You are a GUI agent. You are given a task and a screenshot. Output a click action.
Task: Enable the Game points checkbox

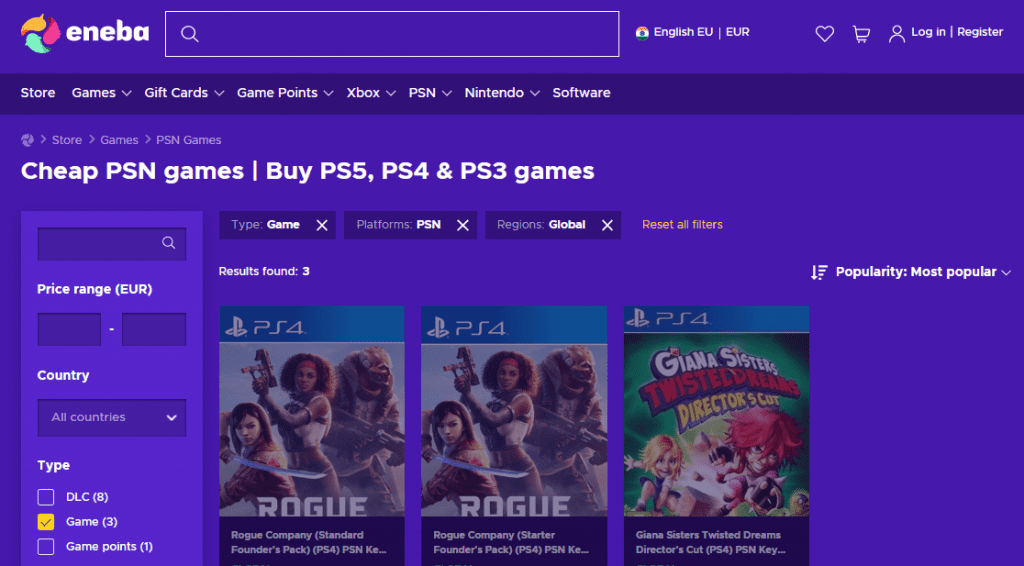pos(46,547)
